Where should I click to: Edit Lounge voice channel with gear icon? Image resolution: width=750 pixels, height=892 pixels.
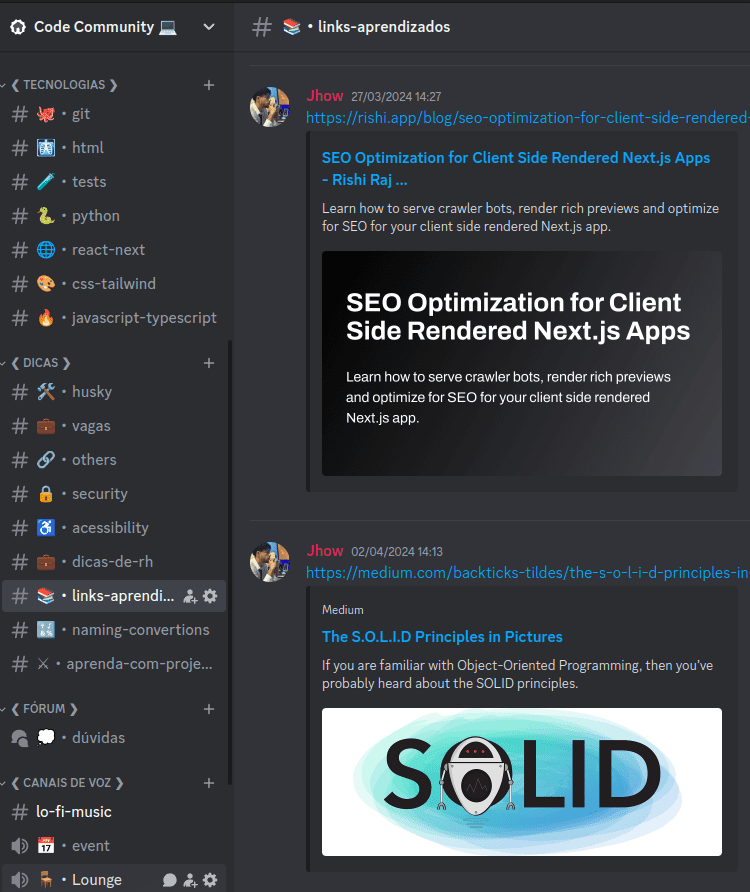210,880
